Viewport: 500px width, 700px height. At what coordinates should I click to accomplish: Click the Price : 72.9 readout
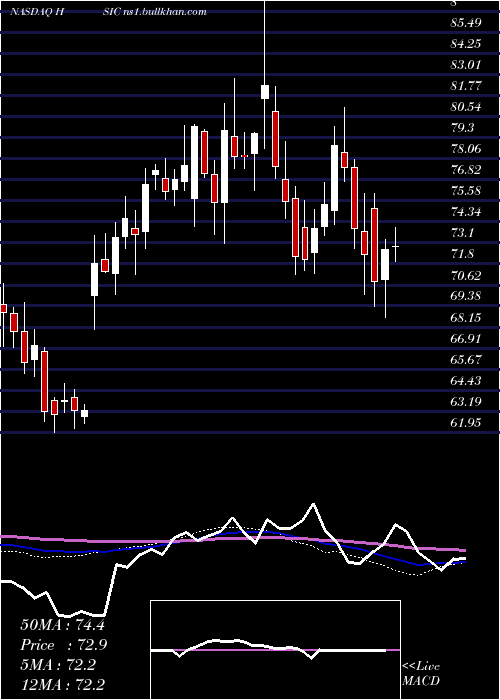pyautogui.click(x=62, y=645)
